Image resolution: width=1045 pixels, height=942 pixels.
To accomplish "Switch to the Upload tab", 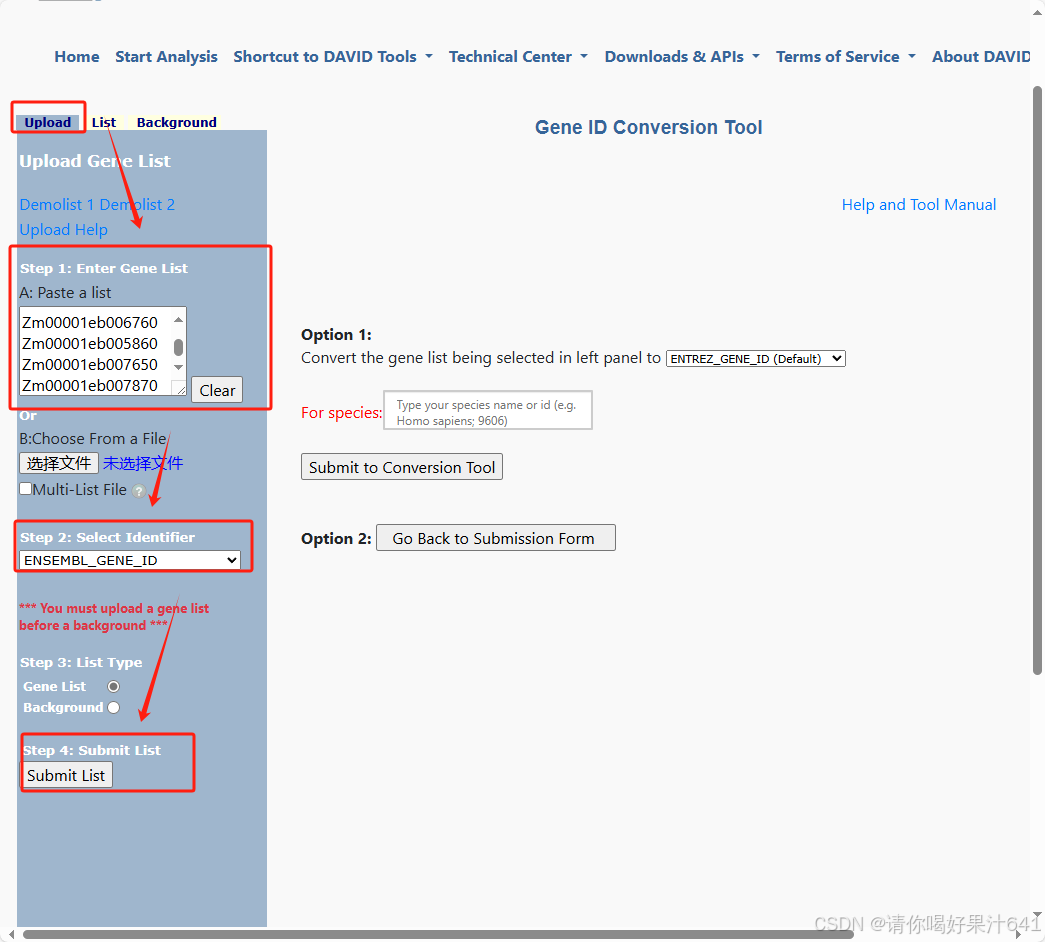I will (48, 122).
